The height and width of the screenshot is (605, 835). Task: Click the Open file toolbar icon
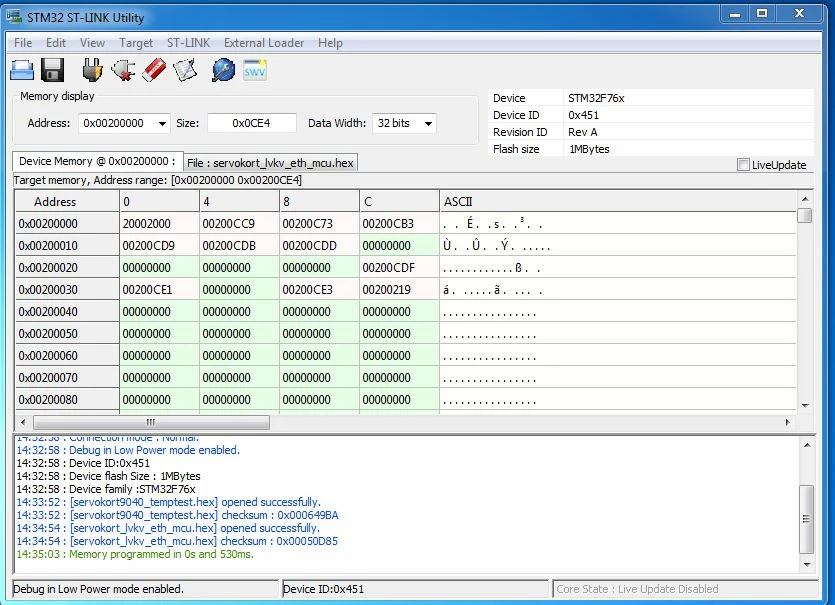pos(22,70)
